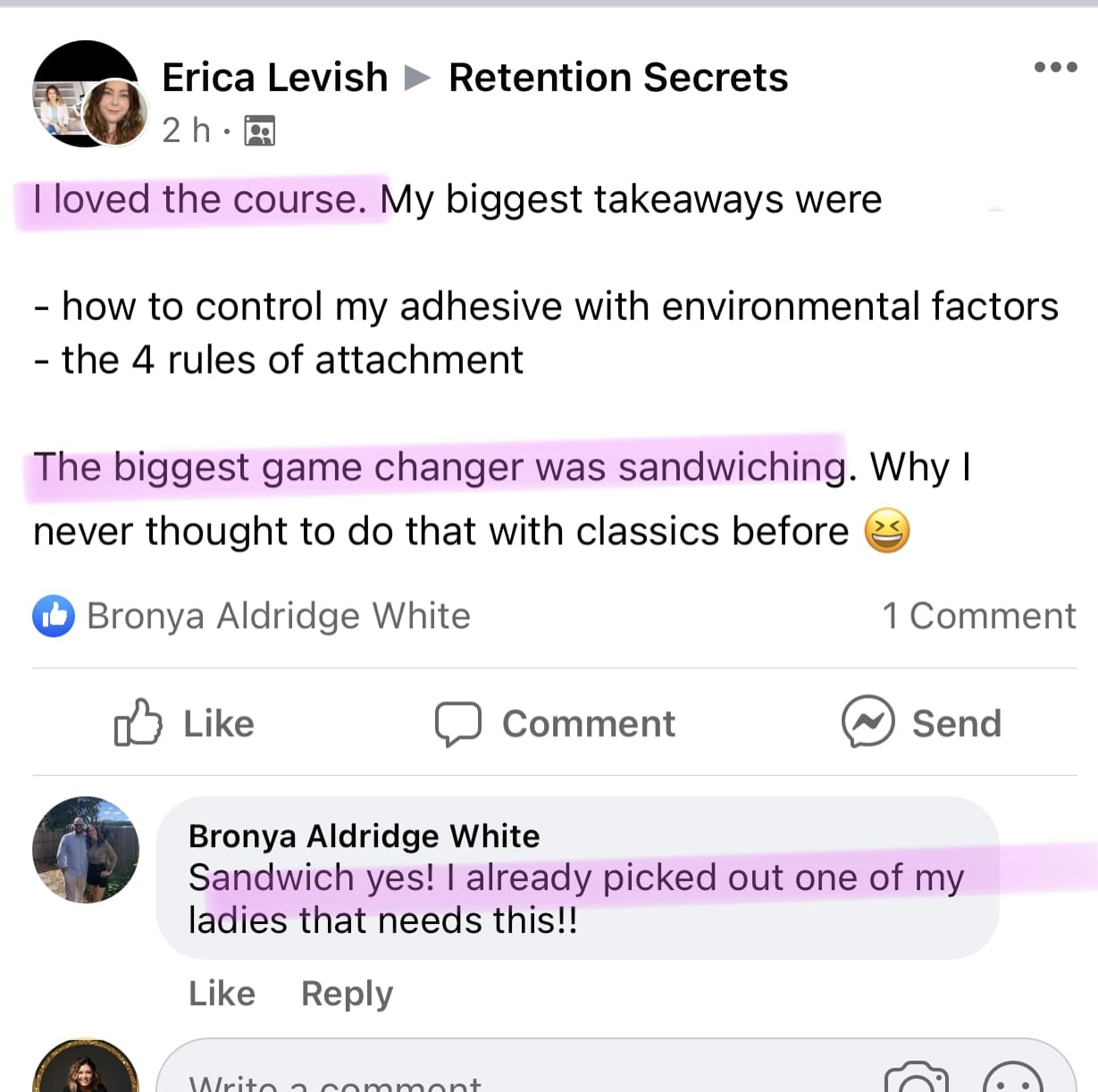
Task: Go to the Retention Secrets group
Action: (x=618, y=78)
